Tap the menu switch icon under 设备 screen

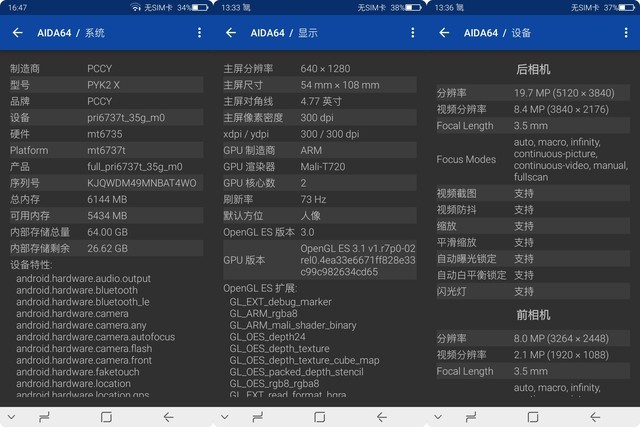click(x=471, y=417)
